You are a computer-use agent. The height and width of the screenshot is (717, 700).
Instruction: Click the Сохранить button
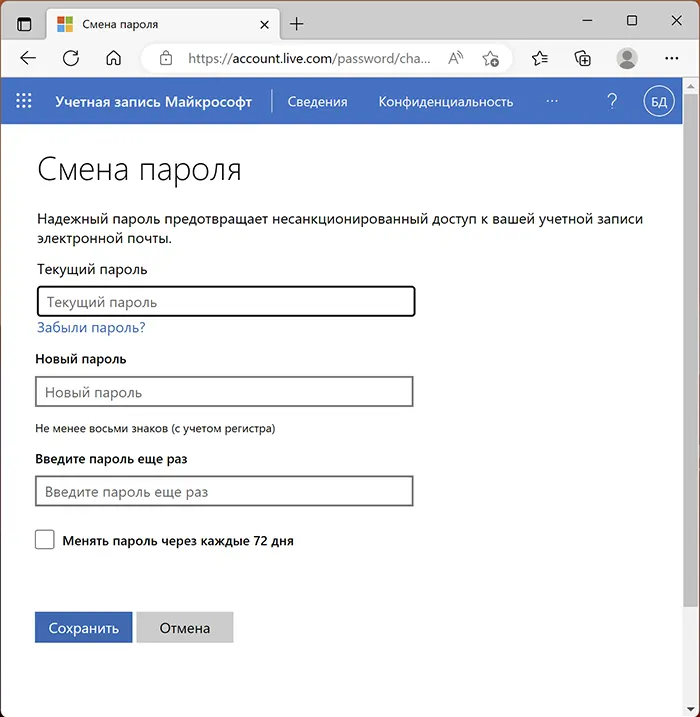coord(84,627)
